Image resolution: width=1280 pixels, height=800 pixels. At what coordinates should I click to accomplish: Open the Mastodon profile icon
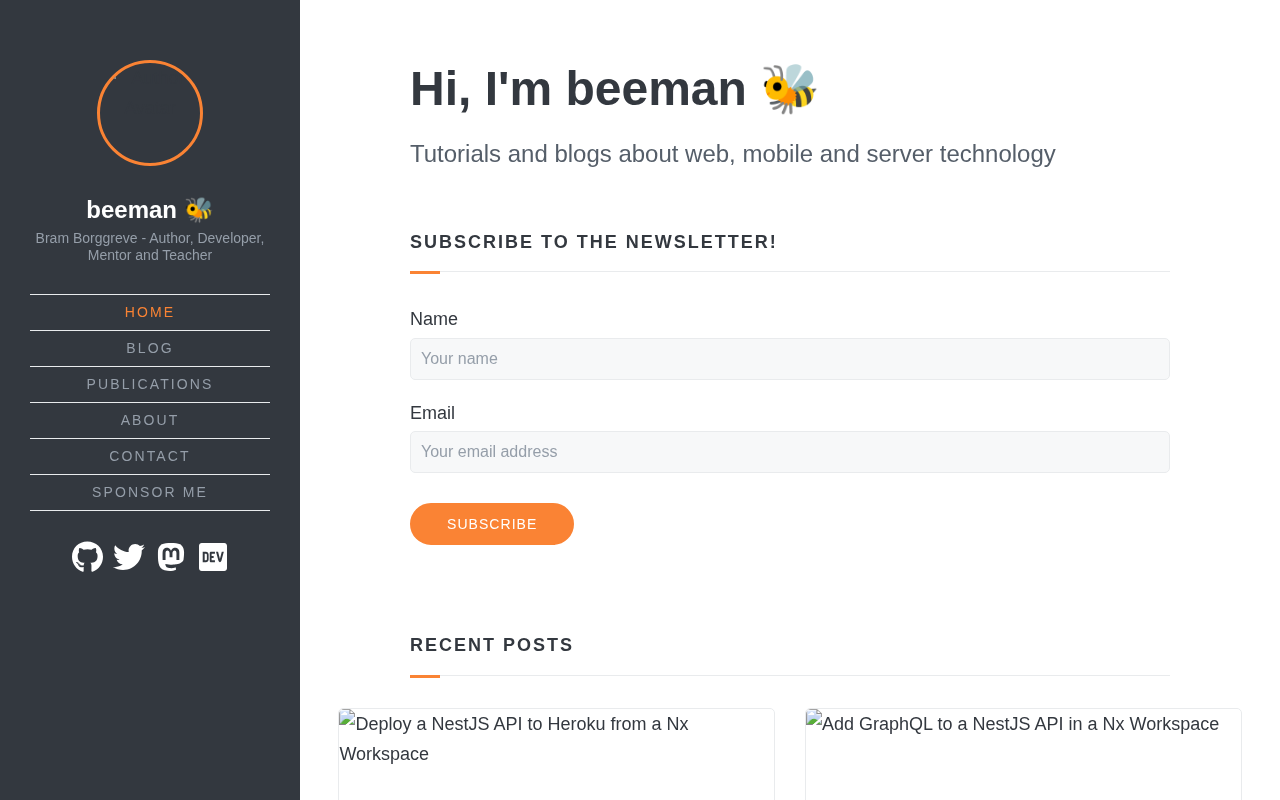171,557
